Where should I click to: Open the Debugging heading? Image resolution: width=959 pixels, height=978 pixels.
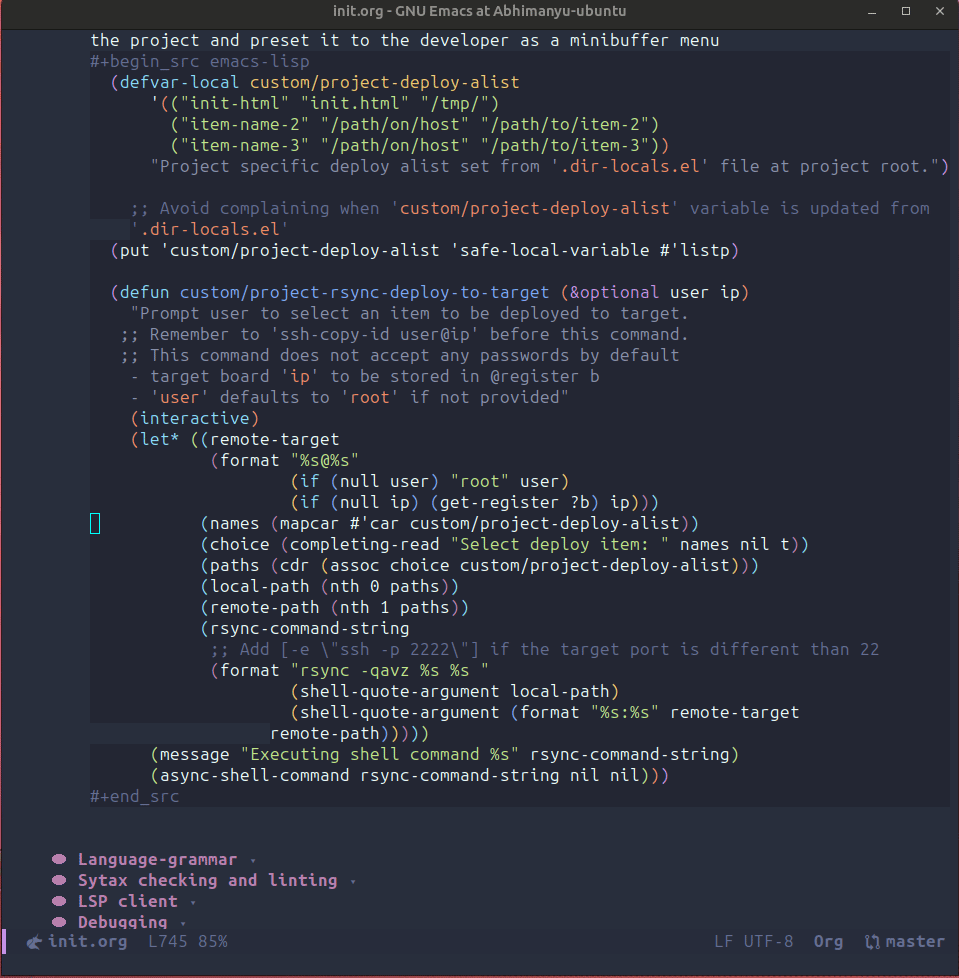pos(123,922)
